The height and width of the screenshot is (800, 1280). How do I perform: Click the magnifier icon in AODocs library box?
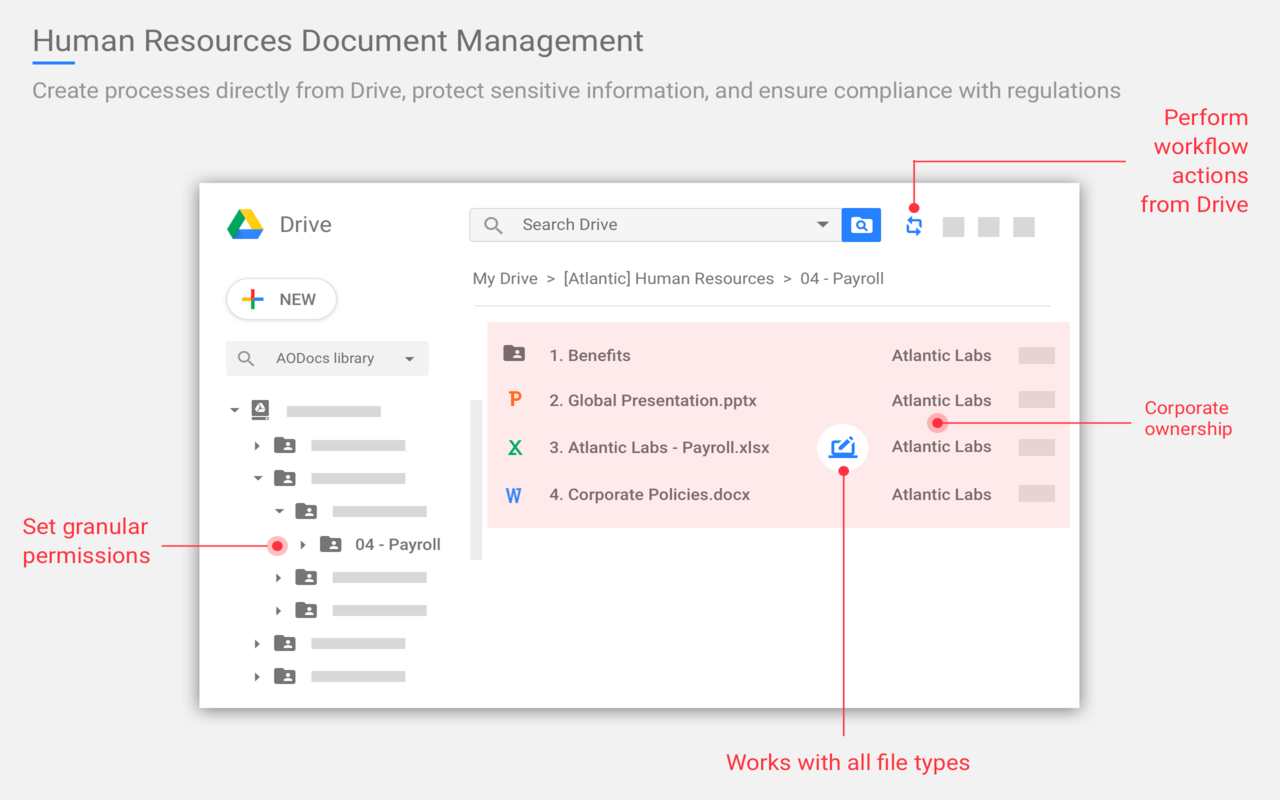(246, 359)
